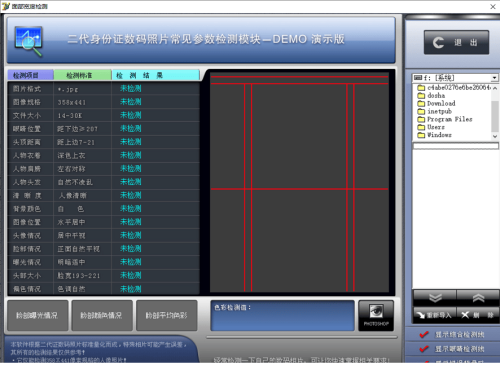This screenshot has height=365, width=500.
Task: Click the 重新导入 re-import button
Action: [x=435, y=315]
